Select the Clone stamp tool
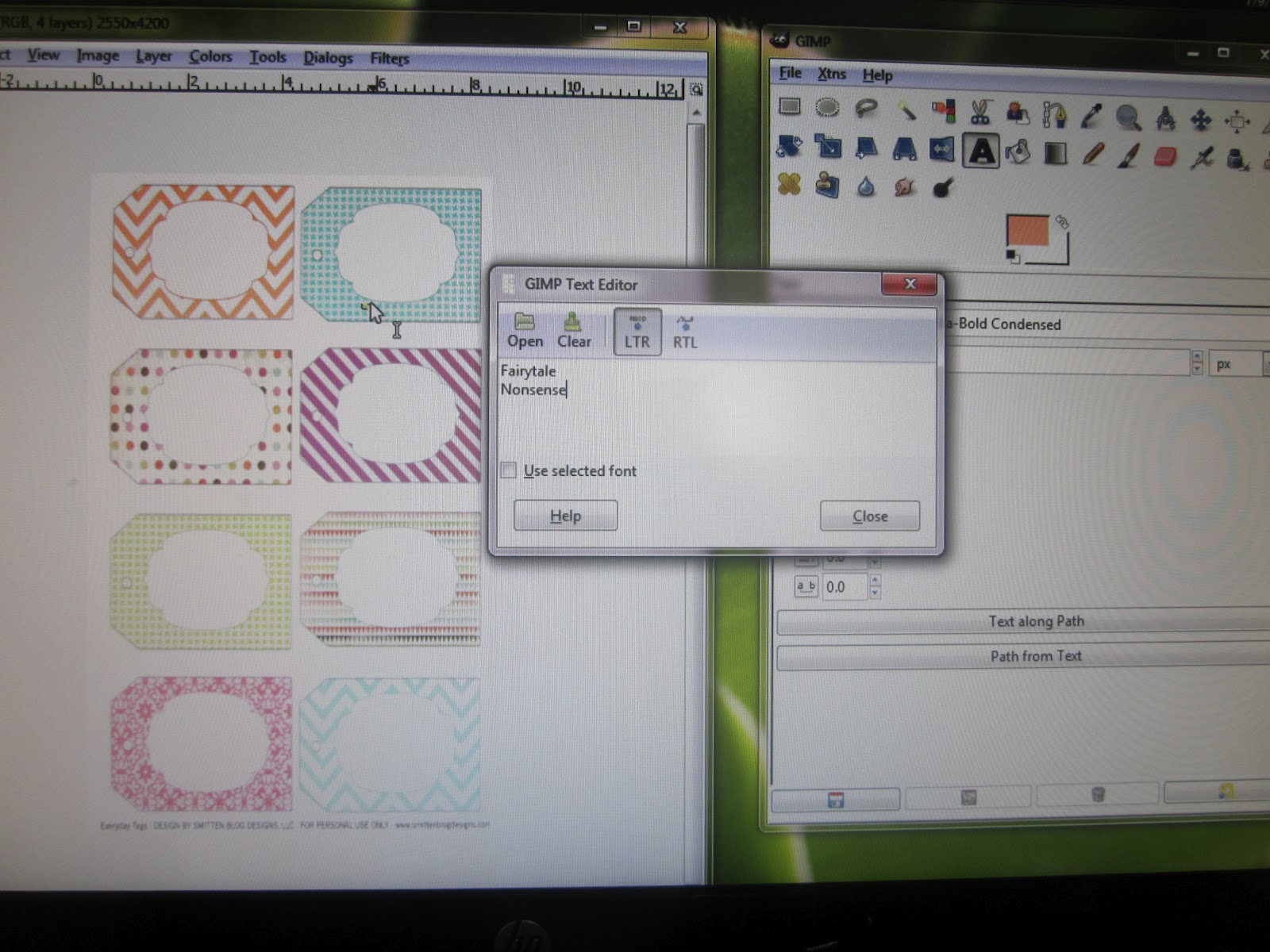1270x952 pixels. (827, 185)
